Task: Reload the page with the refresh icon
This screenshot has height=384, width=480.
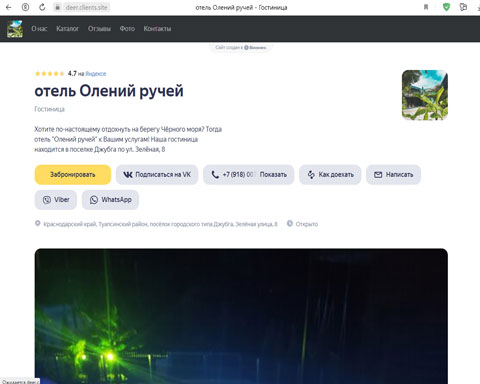Action: [x=42, y=7]
